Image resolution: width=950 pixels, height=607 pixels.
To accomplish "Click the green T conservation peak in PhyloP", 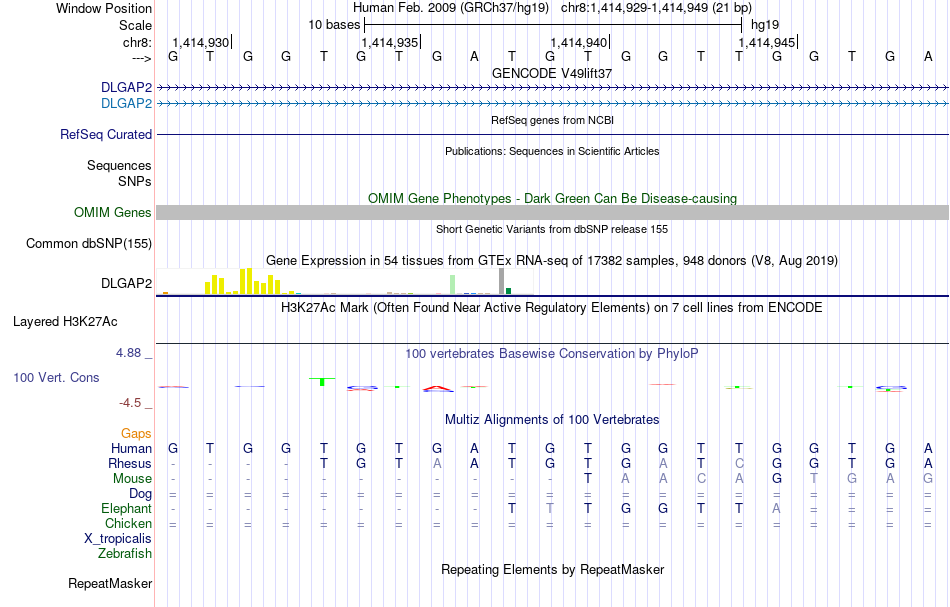I will (323, 382).
